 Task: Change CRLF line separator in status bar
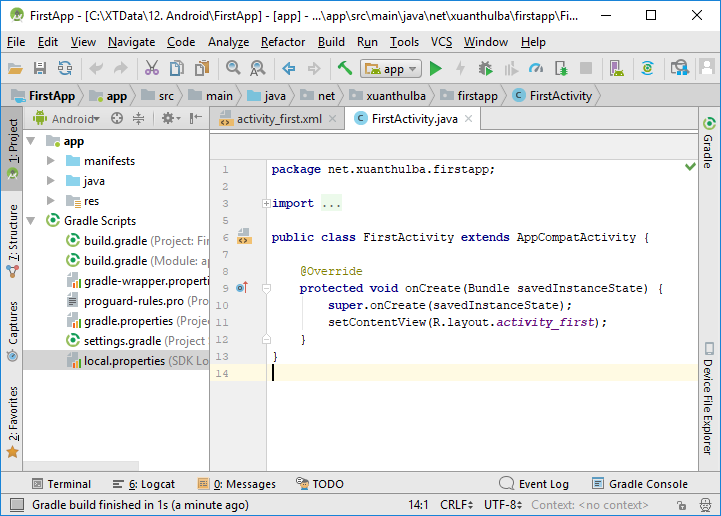[x=456, y=505]
